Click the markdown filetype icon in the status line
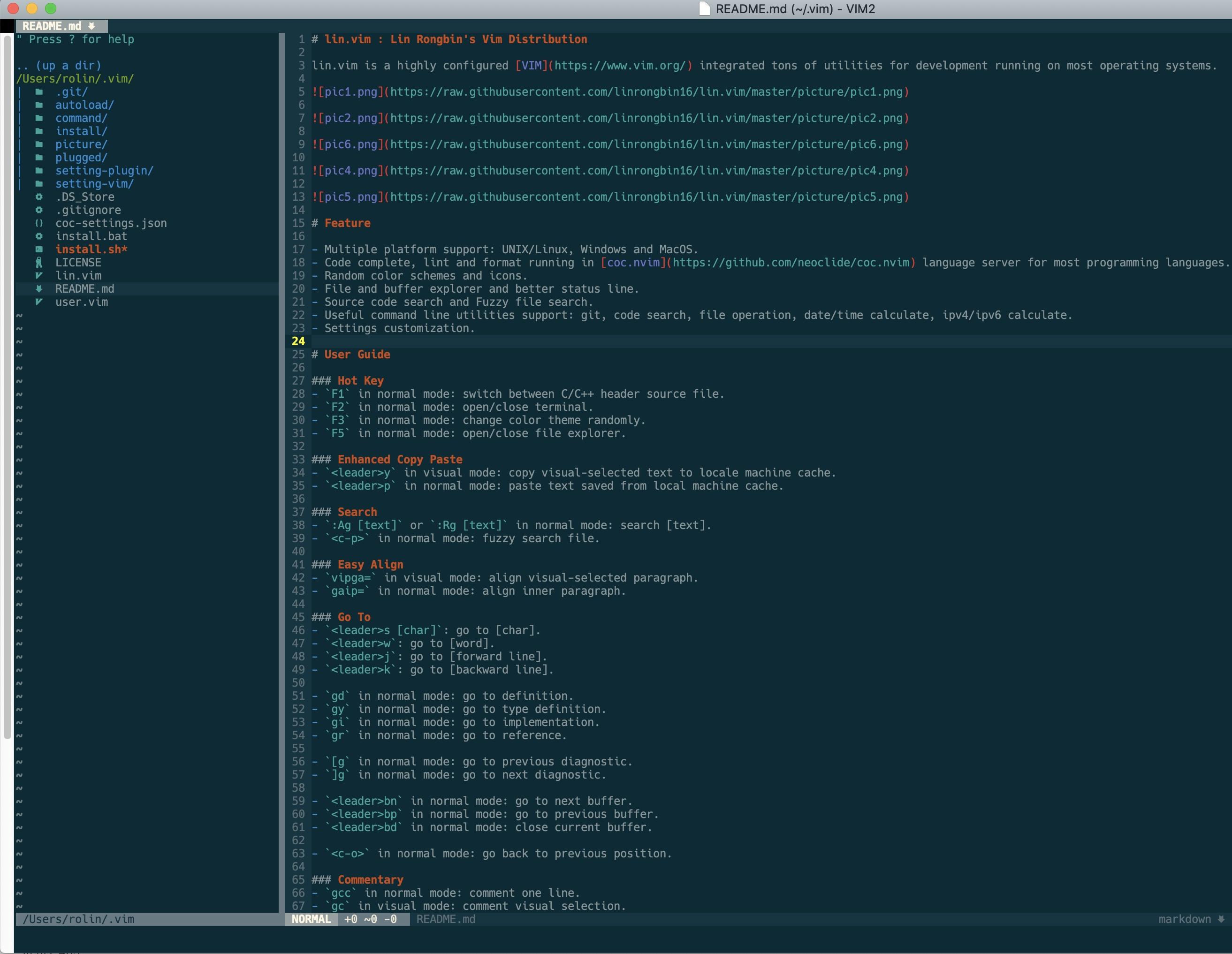This screenshot has height=954, width=1232. click(1221, 919)
